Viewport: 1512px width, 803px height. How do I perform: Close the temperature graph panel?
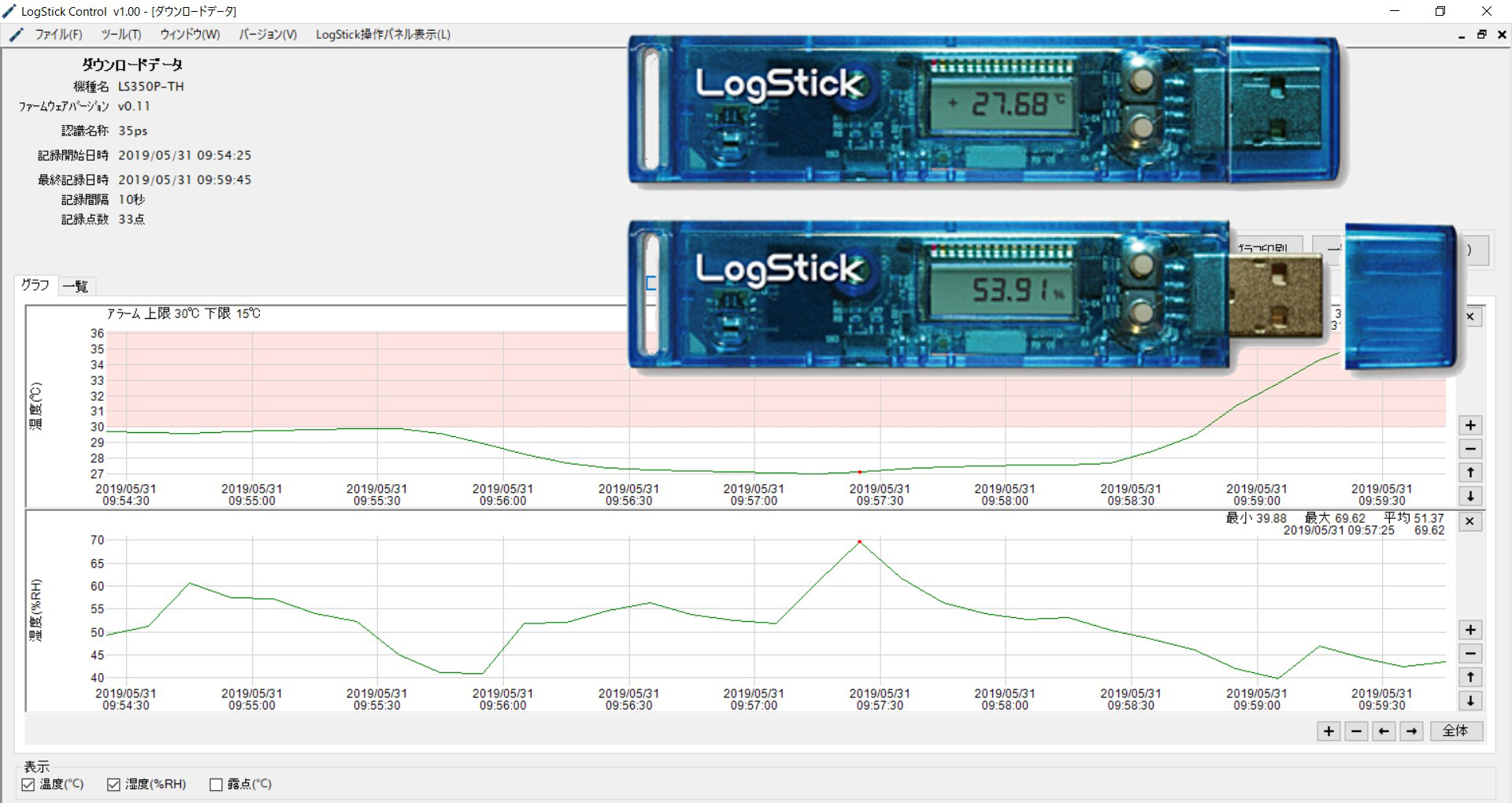coord(1470,316)
